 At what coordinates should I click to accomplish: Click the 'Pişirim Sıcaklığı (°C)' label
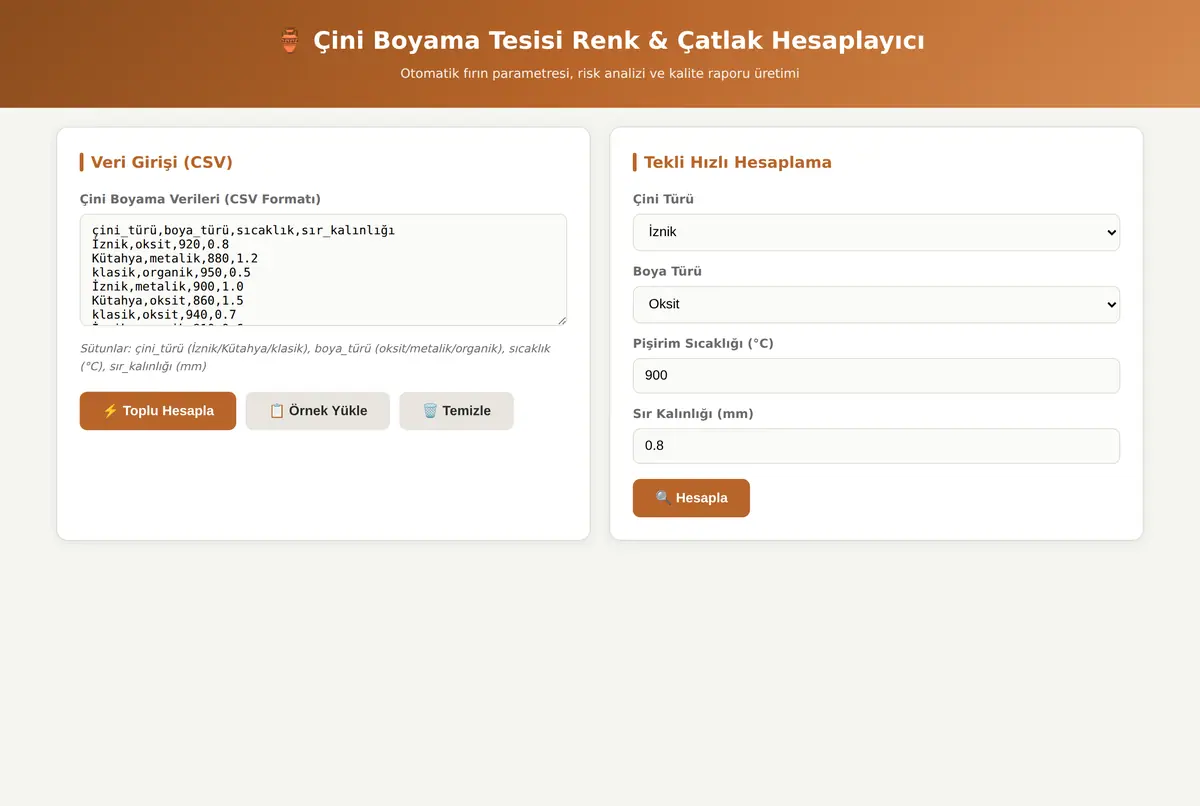703,343
